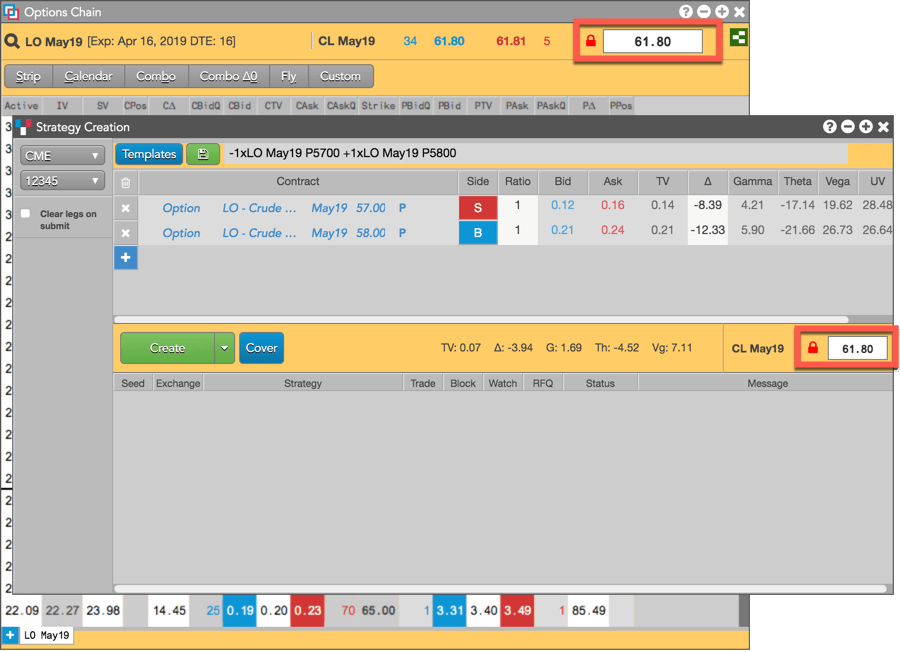
Task: Toggle the S side of the 57.00 leg
Action: coord(478,208)
